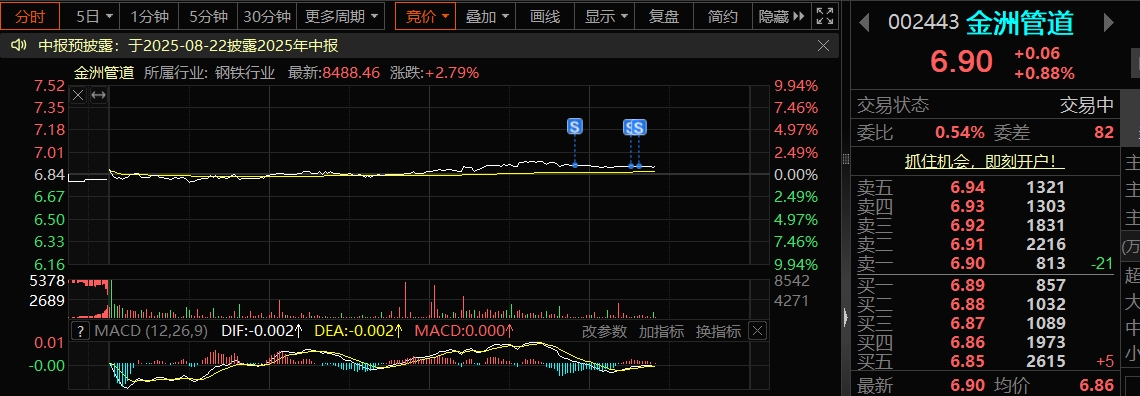
Task: Close the 中报预披露 announcement bar
Action: 823,47
